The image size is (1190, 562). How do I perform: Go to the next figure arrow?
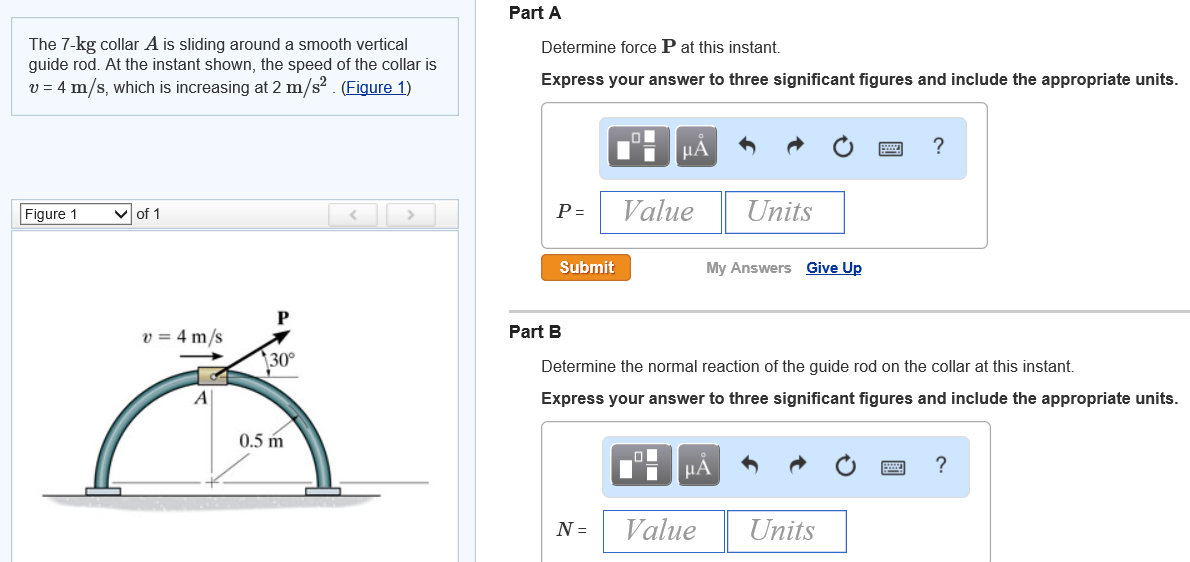(409, 214)
